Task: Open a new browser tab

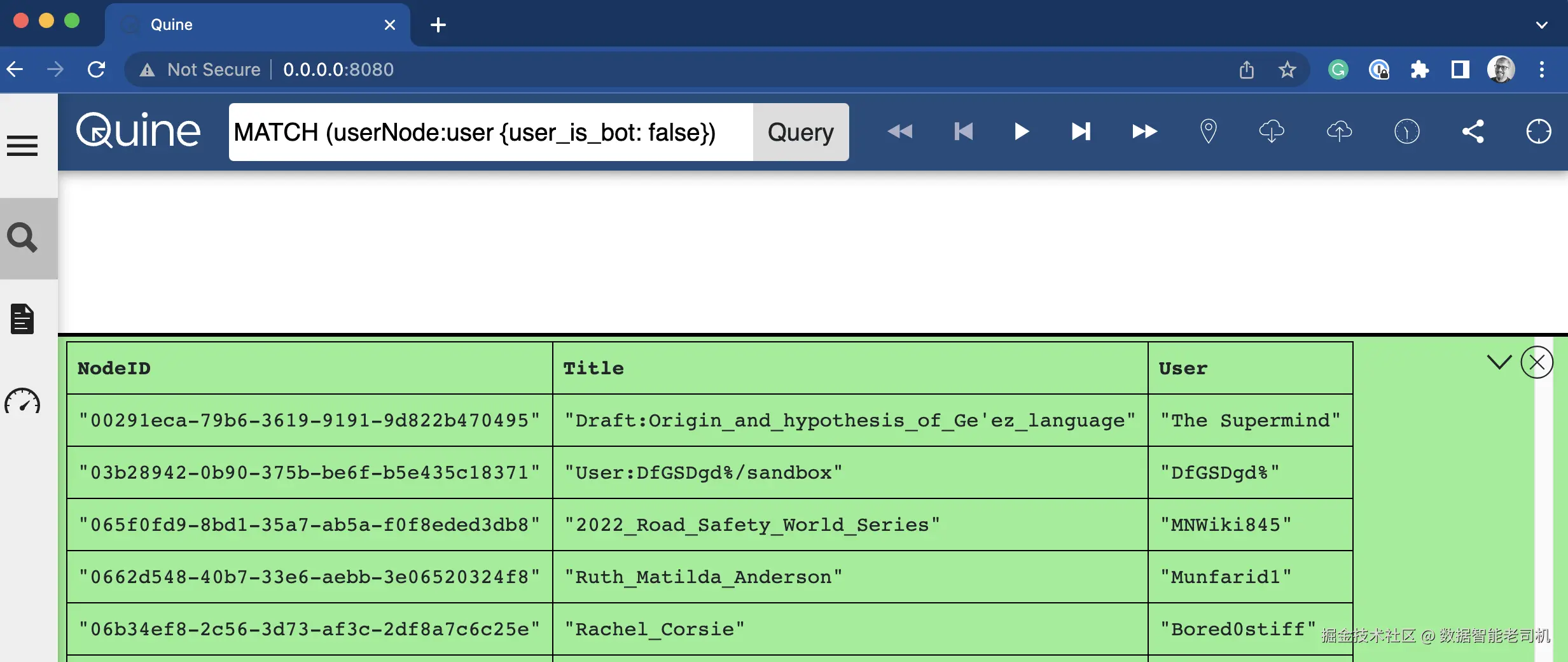Action: (x=438, y=25)
